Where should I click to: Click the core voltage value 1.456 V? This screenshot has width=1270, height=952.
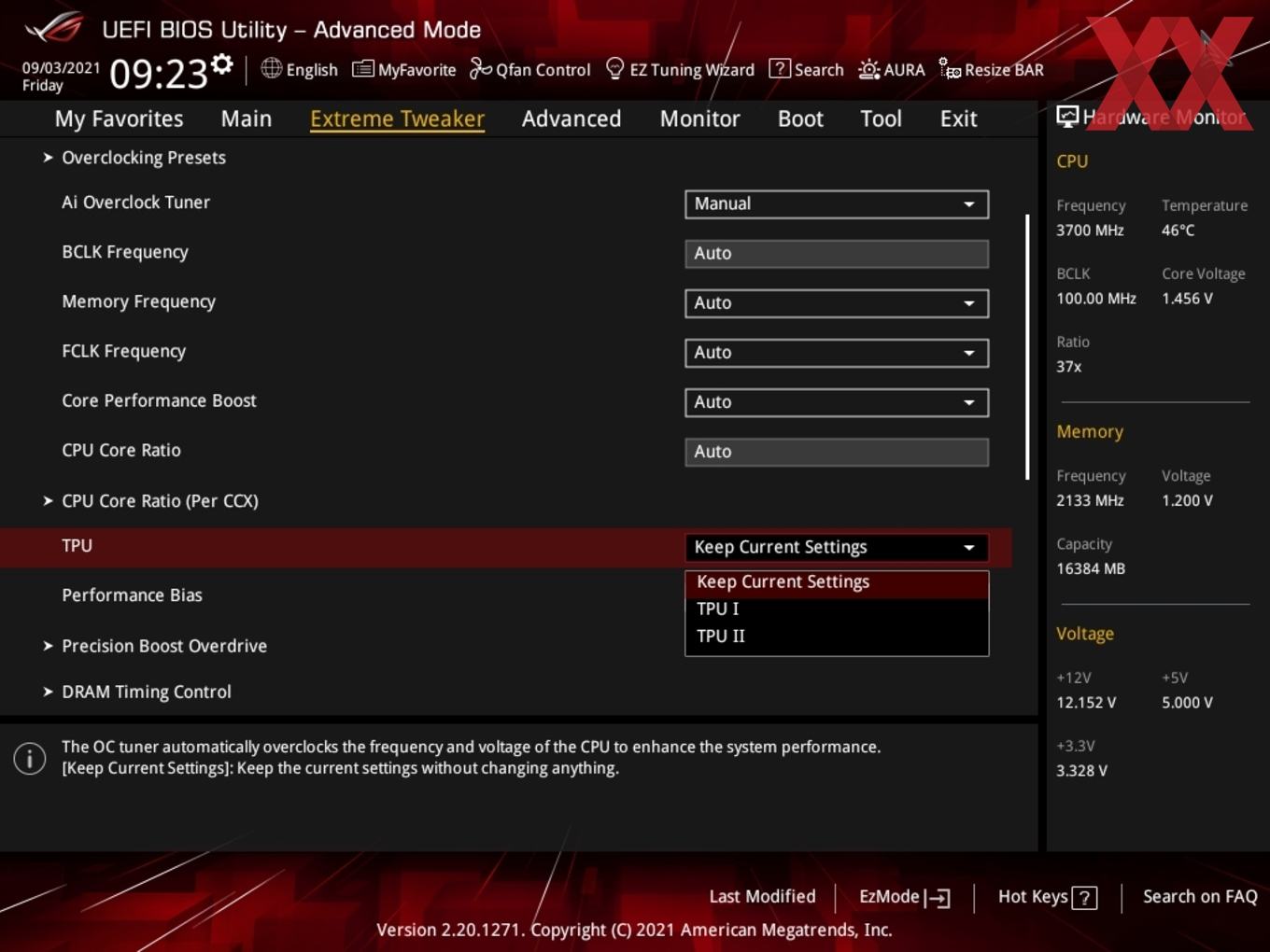point(1187,299)
